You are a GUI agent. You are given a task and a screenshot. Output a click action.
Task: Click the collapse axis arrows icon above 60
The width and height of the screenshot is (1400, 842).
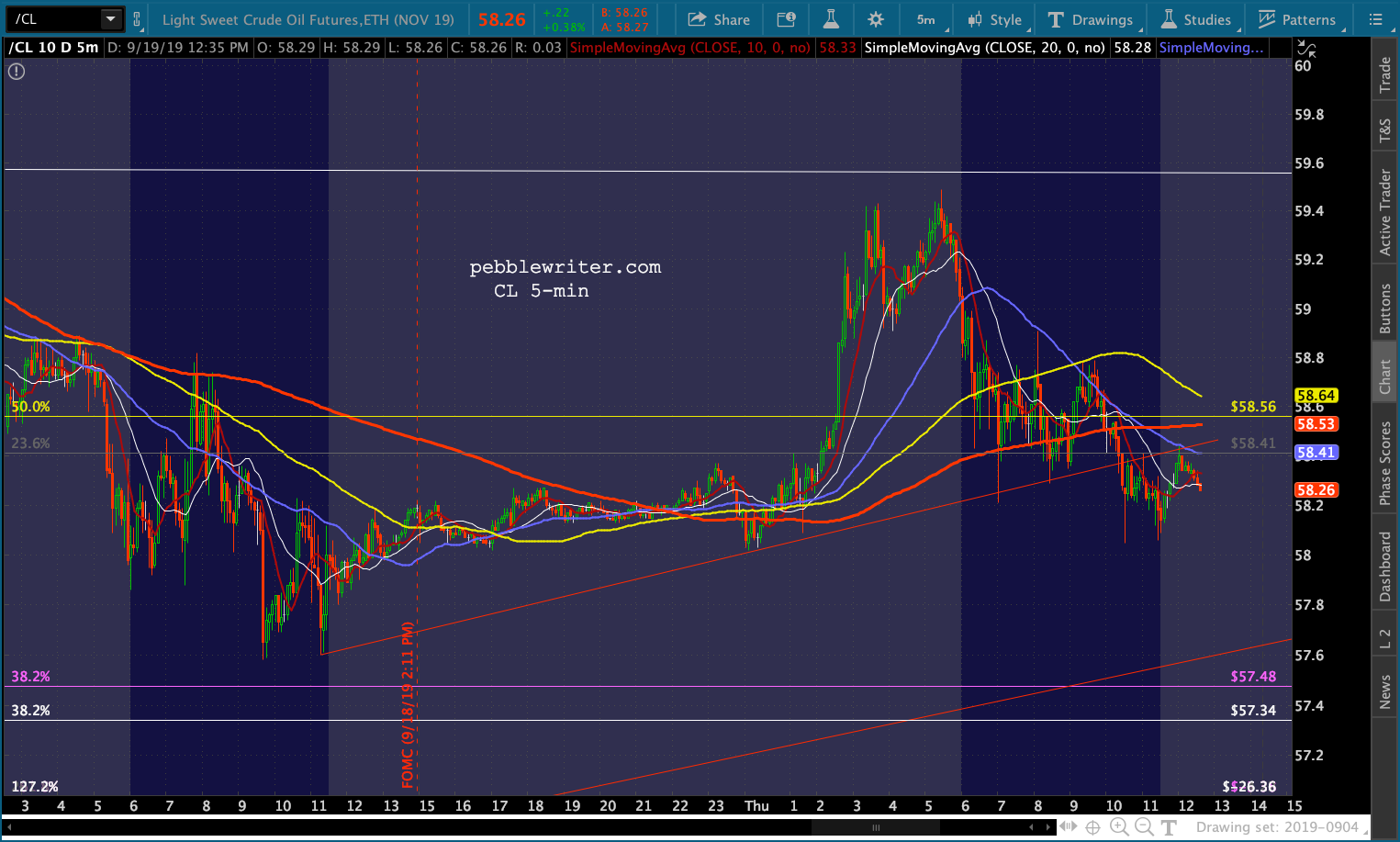[1305, 49]
